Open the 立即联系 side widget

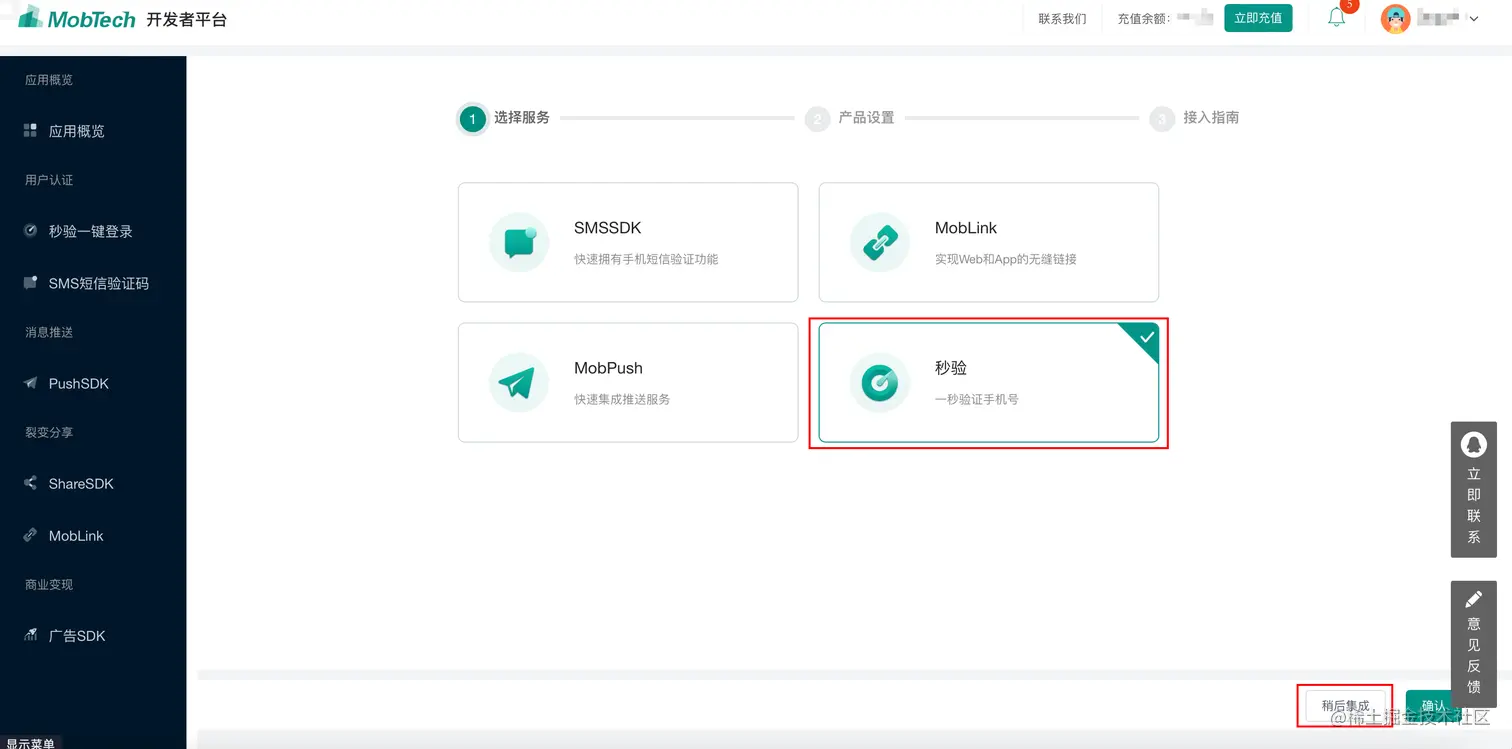tap(1473, 489)
